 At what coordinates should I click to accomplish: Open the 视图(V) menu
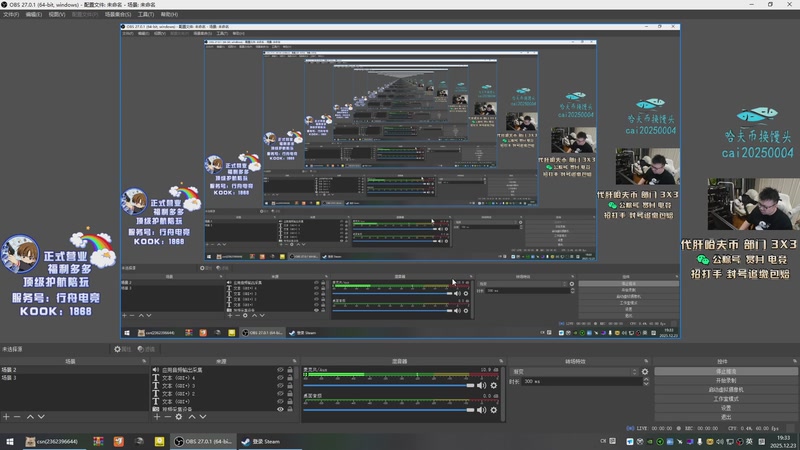(x=57, y=14)
